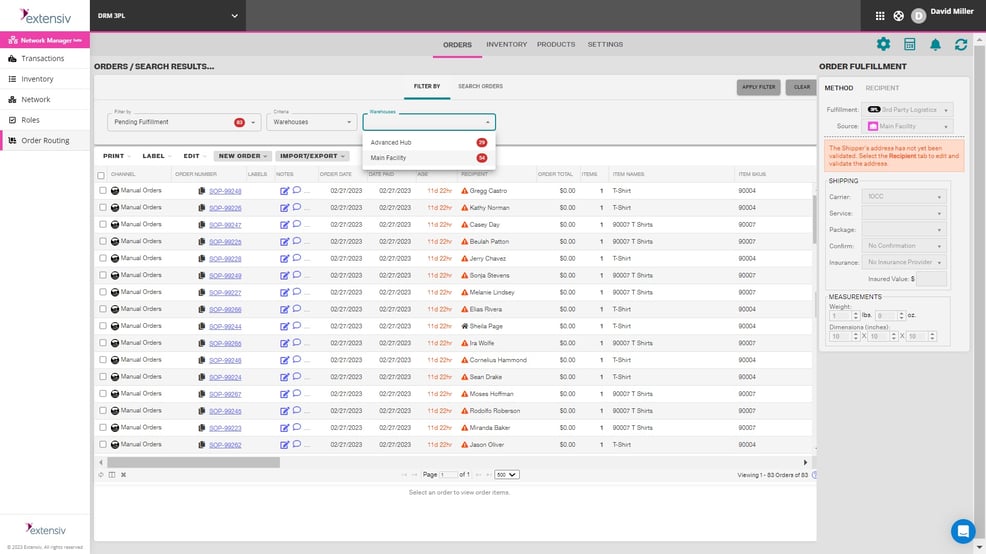This screenshot has width=986, height=554.
Task: Click the Insured Value input field
Action: coord(931,279)
